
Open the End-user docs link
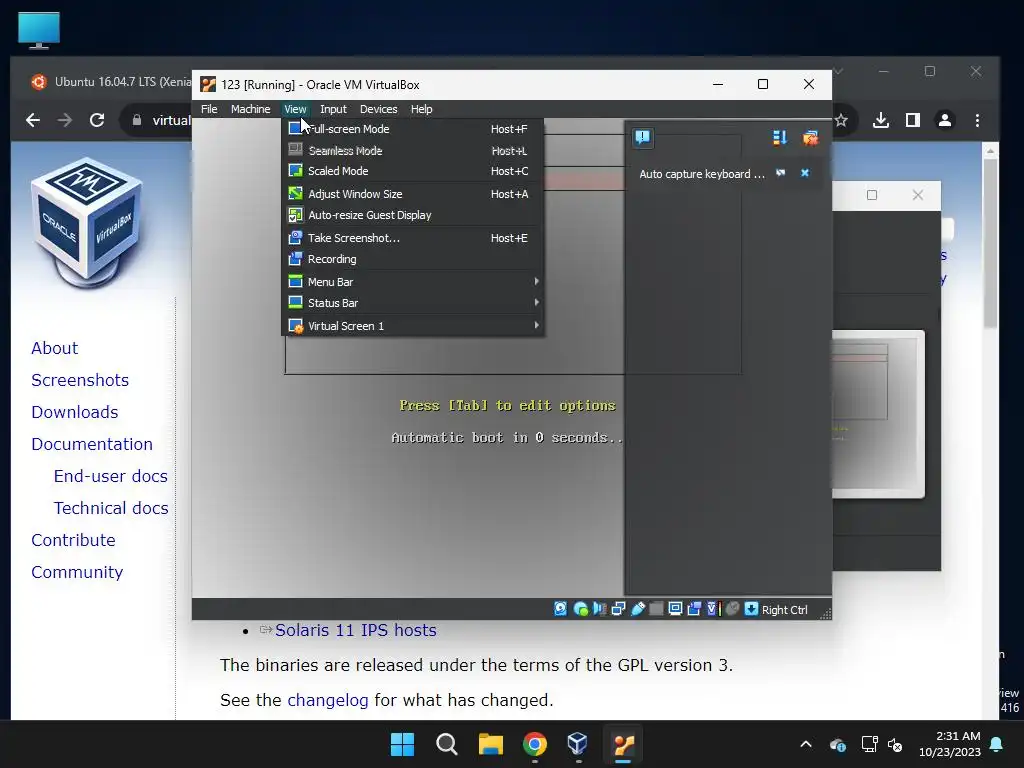pos(110,476)
